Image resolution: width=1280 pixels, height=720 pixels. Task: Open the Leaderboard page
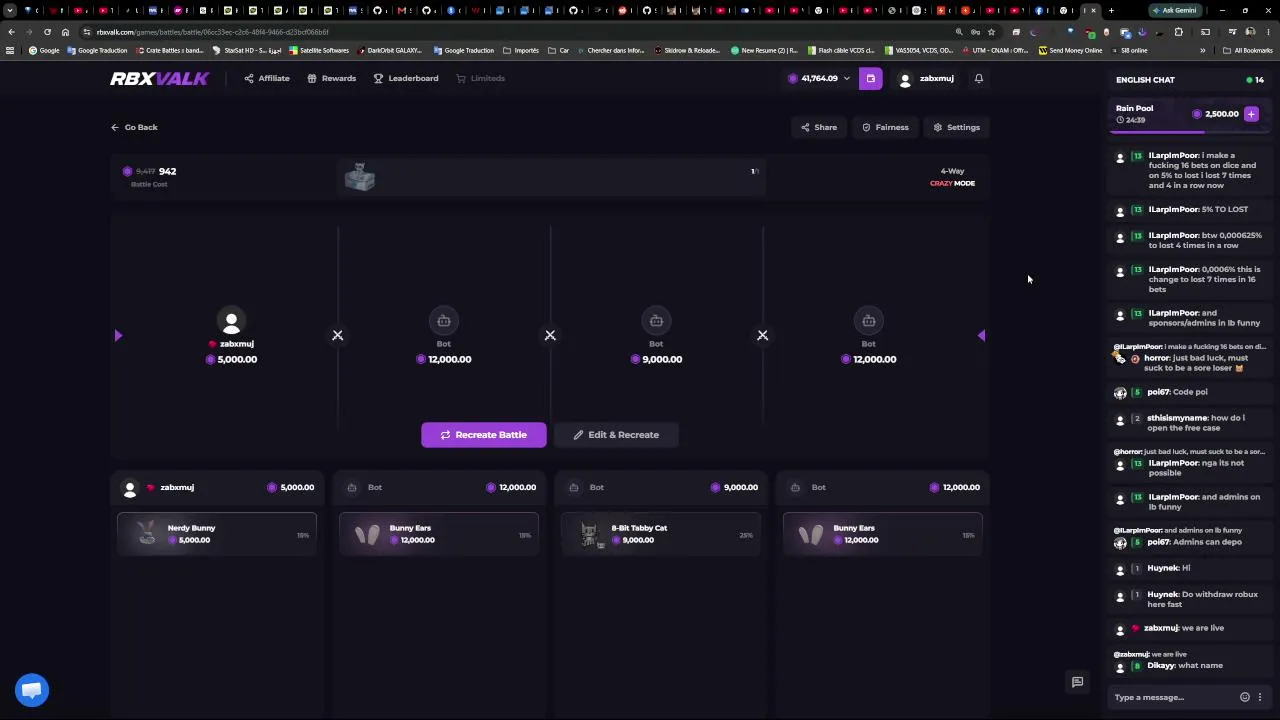406,78
